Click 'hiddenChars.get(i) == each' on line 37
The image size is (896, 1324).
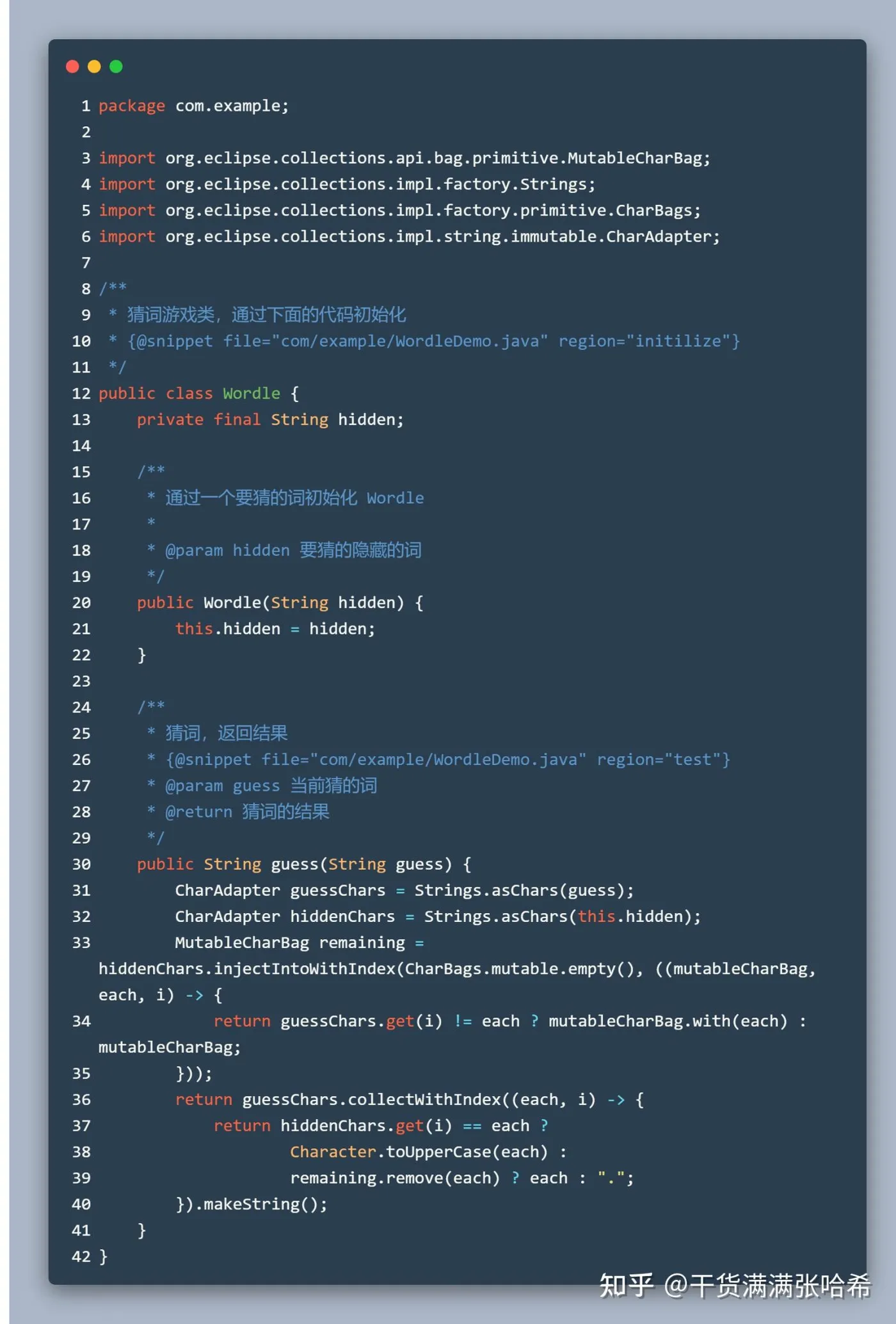405,1127
